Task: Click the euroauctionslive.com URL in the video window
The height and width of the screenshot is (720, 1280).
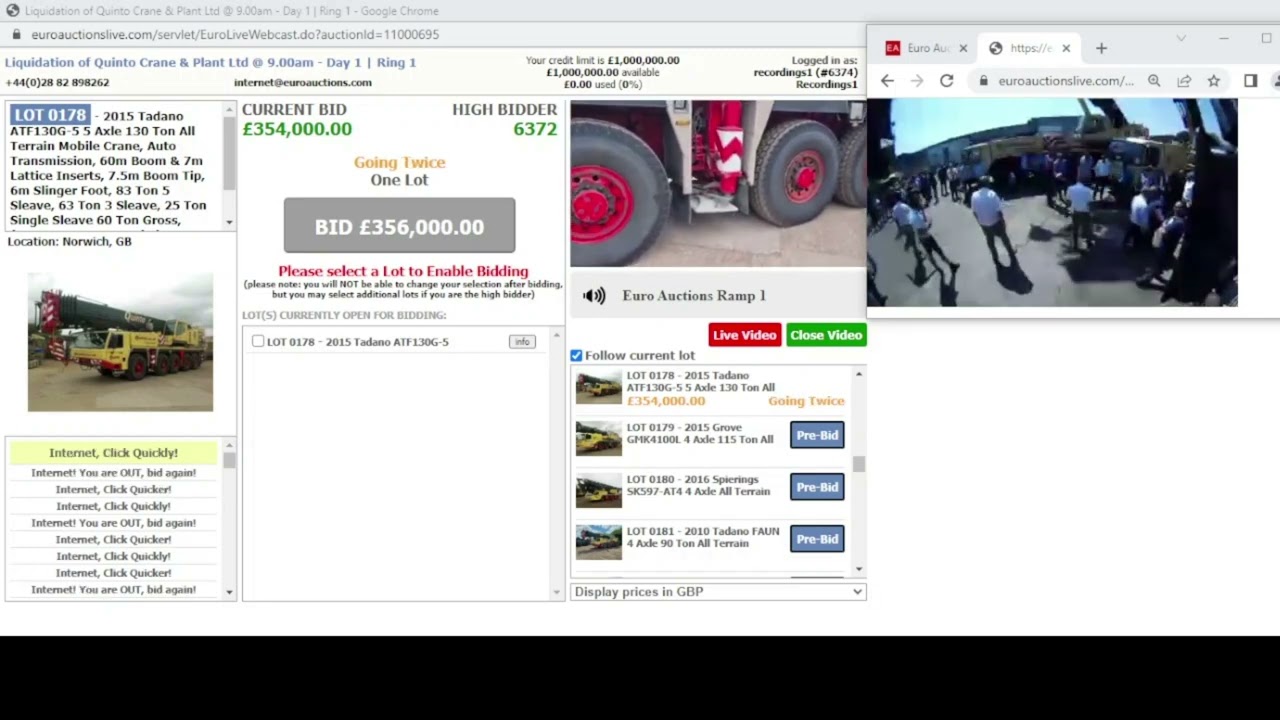Action: click(1065, 81)
